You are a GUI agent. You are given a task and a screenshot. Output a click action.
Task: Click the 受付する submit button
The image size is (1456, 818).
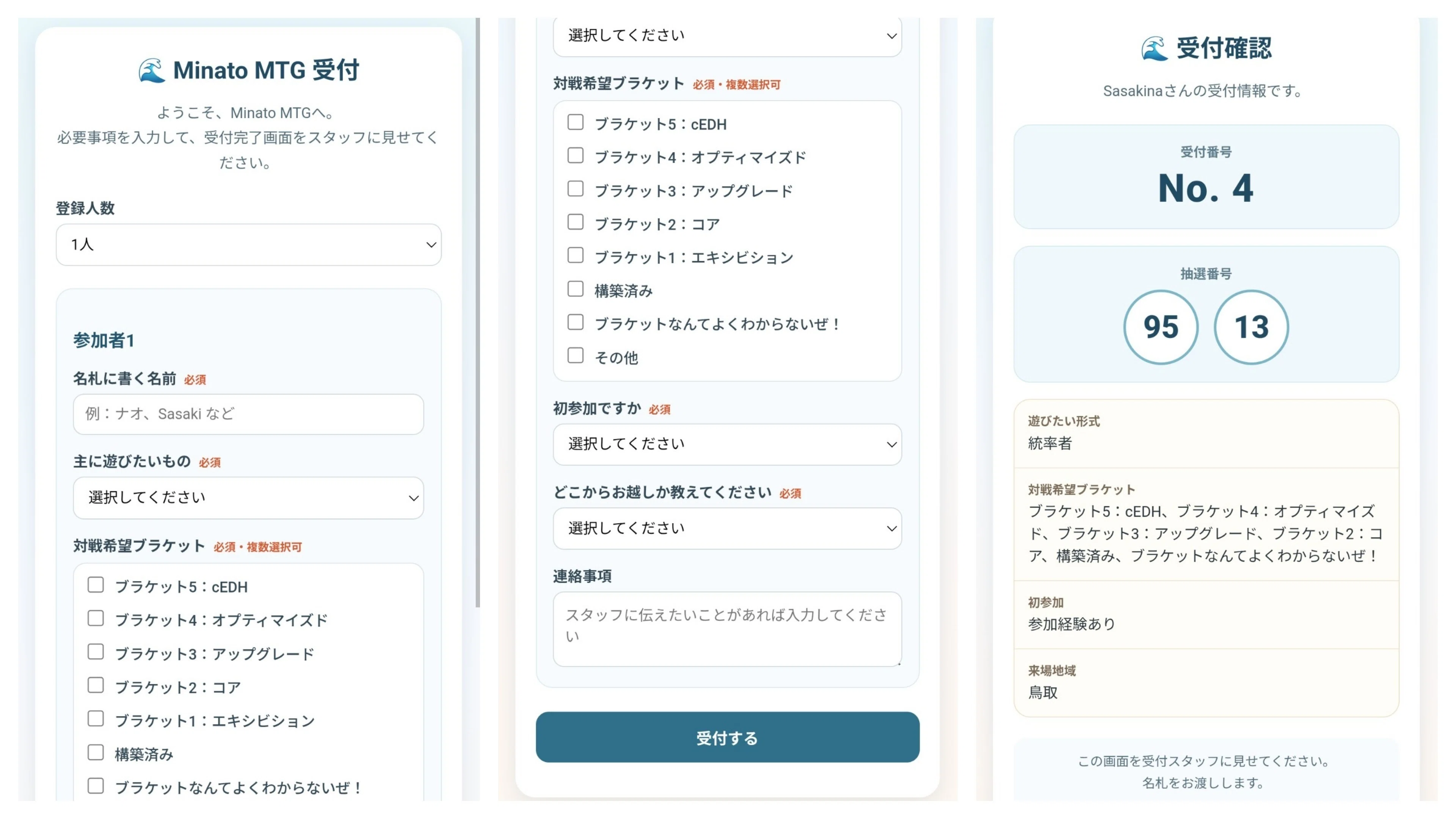pyautogui.click(x=728, y=737)
